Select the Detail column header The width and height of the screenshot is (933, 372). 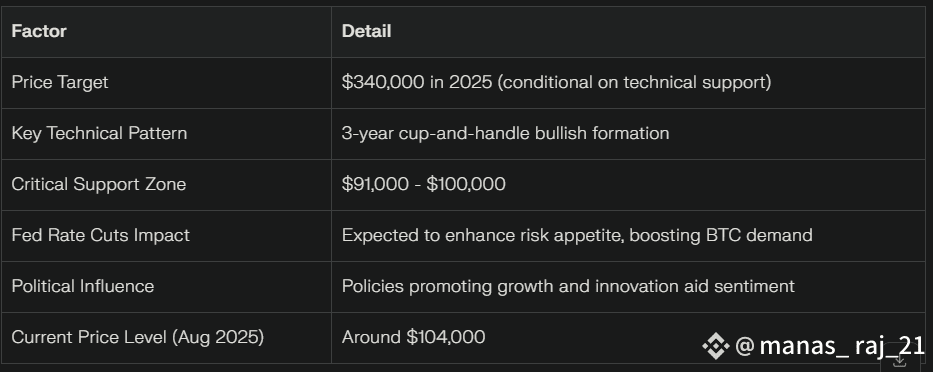tap(367, 31)
